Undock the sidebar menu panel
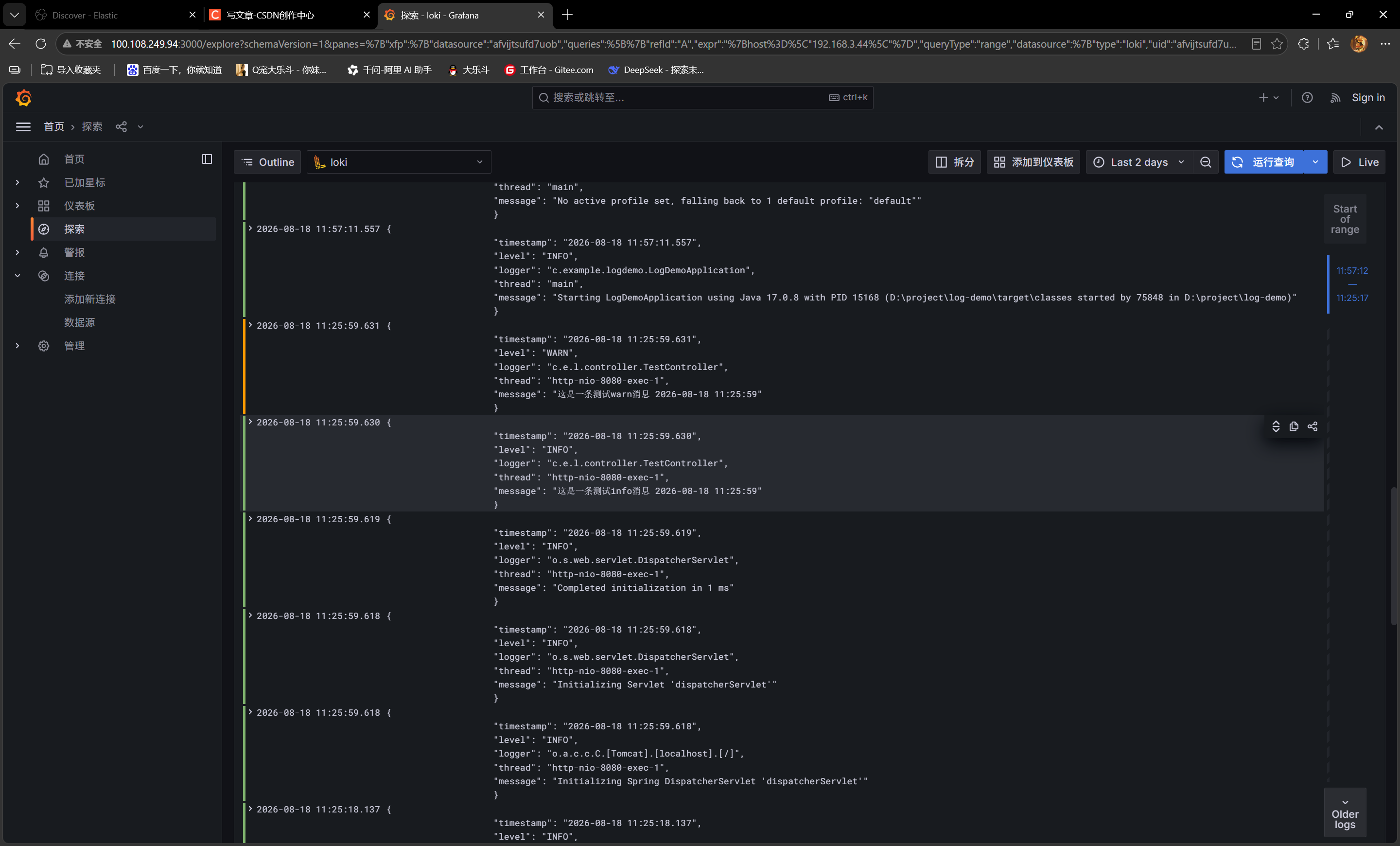 tap(207, 159)
